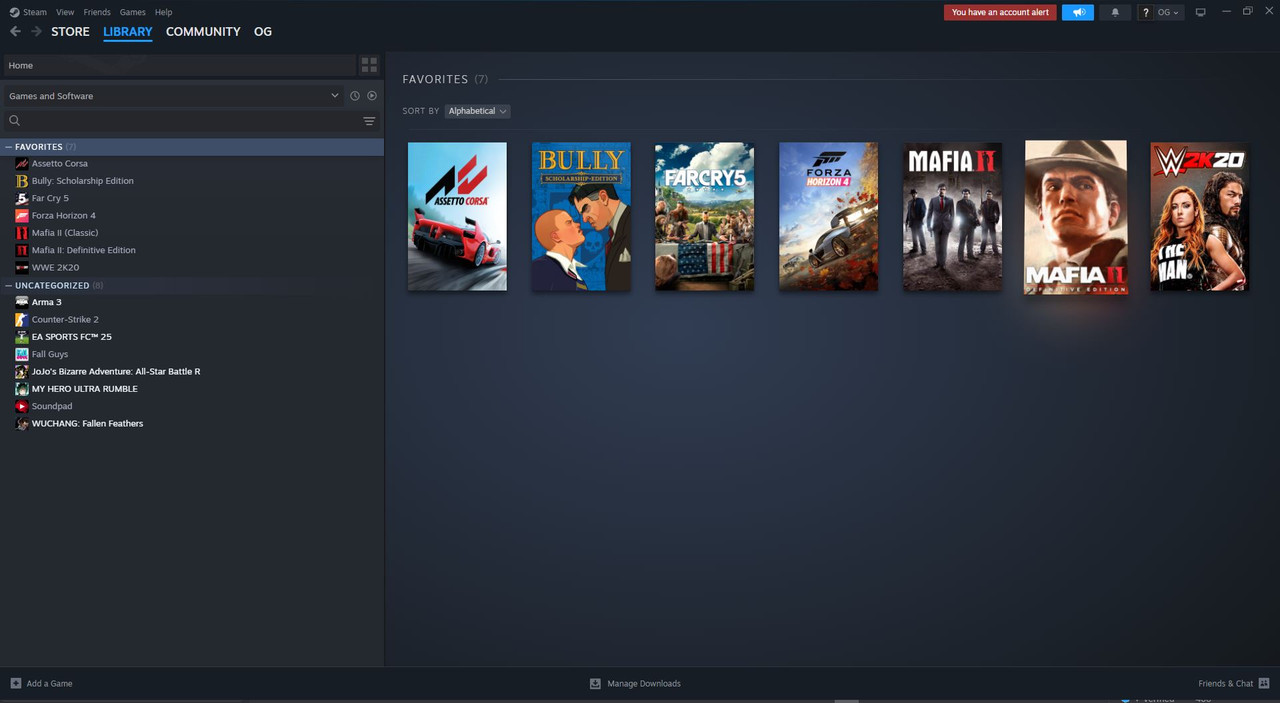Click the Manage Downloads icon
Image resolution: width=1280 pixels, height=703 pixels.
click(x=595, y=683)
